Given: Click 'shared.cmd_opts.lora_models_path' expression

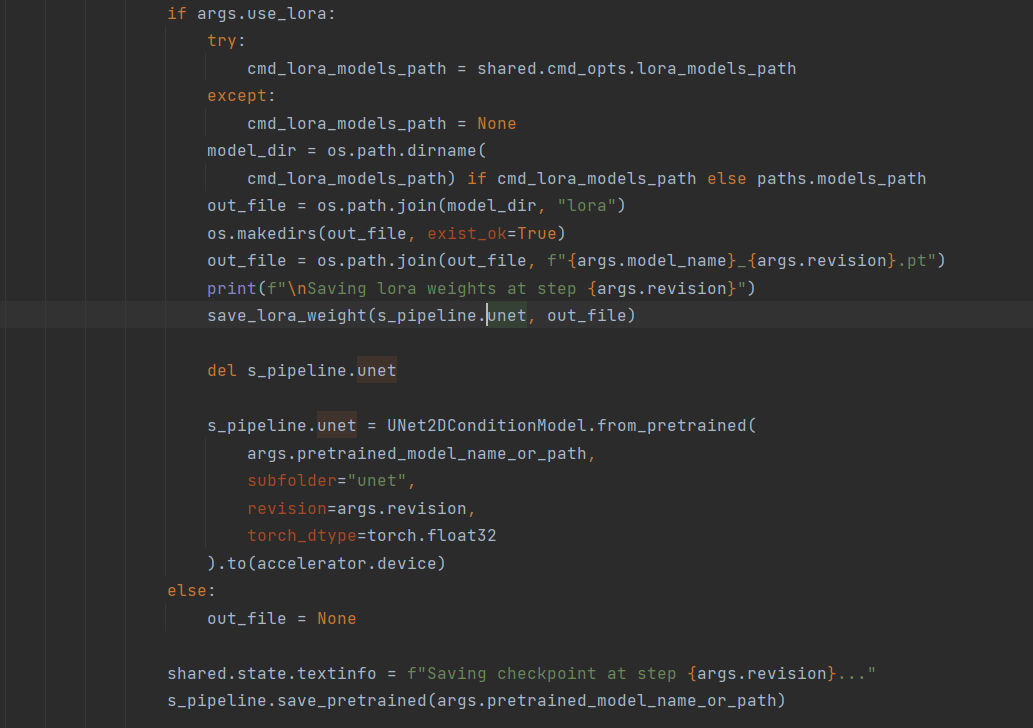Looking at the screenshot, I should point(636,69).
